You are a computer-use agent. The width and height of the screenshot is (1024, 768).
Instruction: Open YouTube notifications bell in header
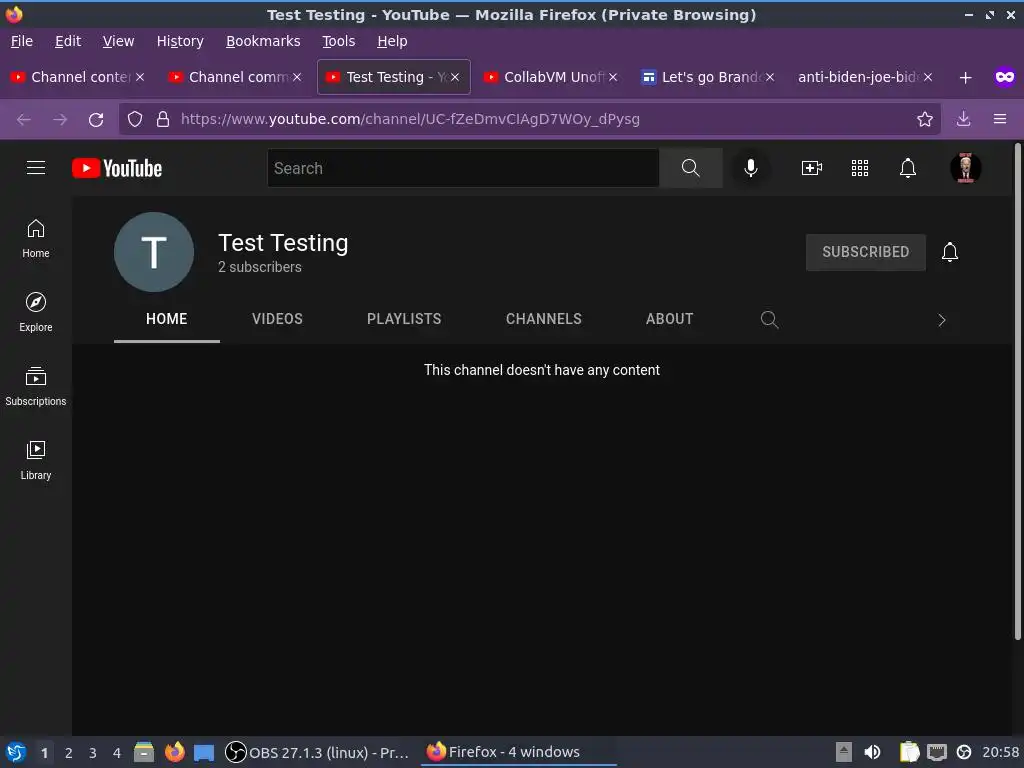pos(908,168)
